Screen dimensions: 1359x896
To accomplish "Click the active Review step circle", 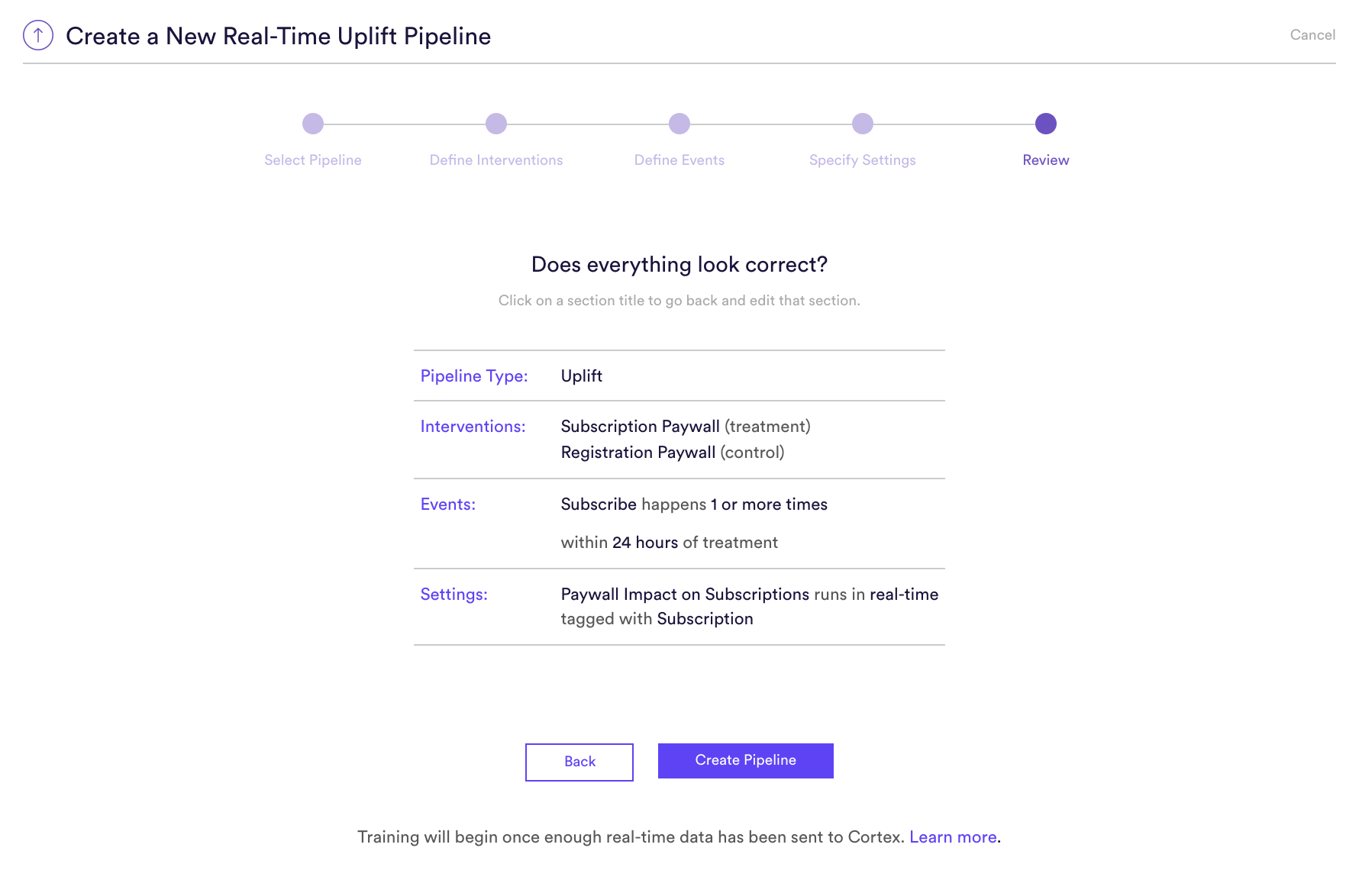I will [x=1046, y=124].
